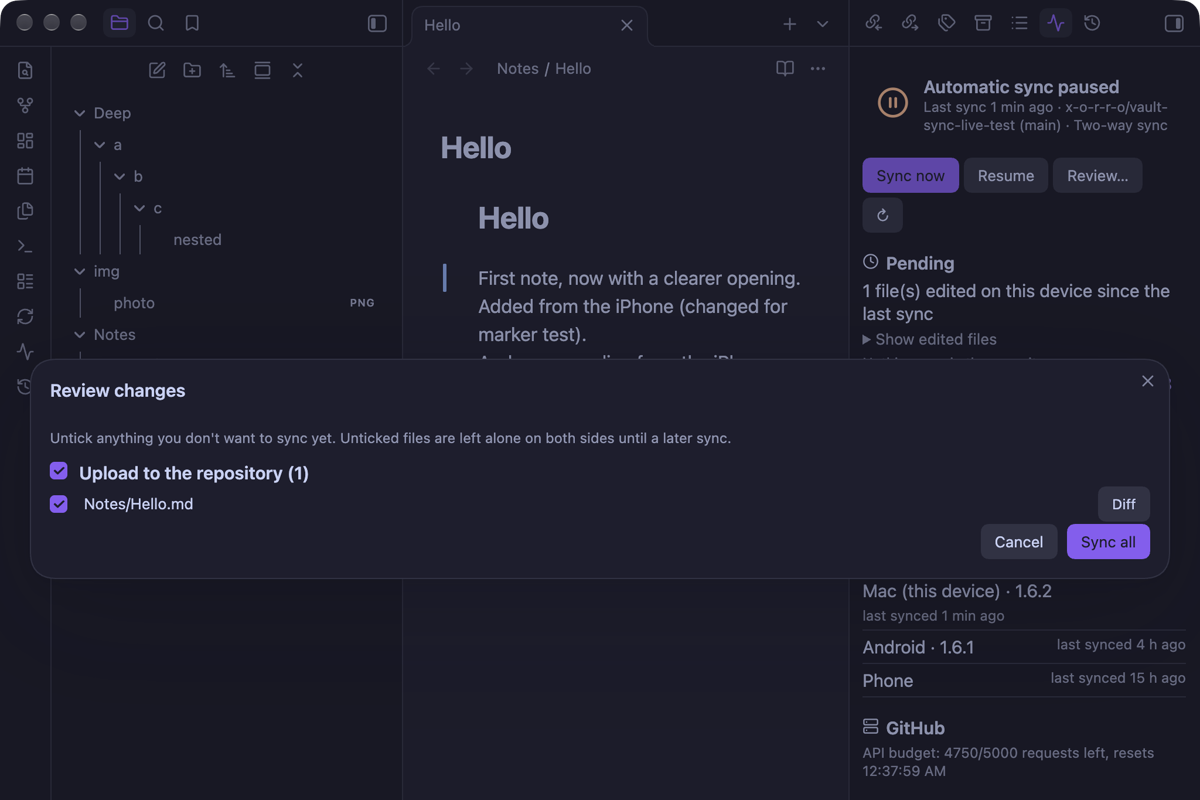This screenshot has width=1200, height=800.
Task: Open graph view from ribbon
Action: coord(25,105)
